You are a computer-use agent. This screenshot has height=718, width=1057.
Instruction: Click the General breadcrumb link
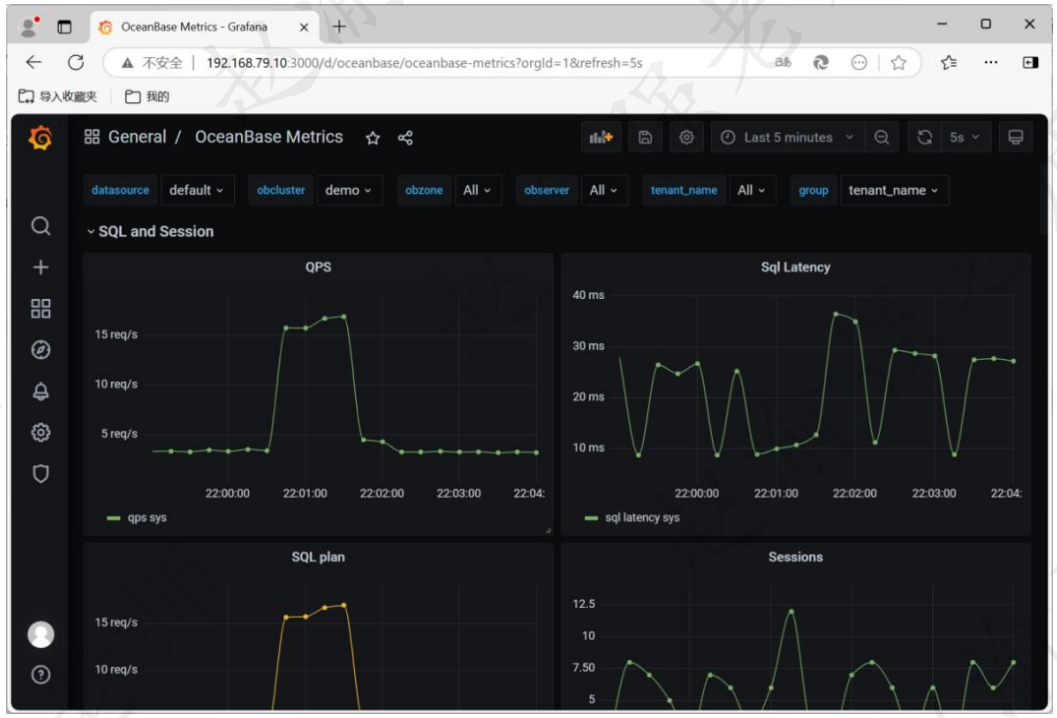point(137,137)
